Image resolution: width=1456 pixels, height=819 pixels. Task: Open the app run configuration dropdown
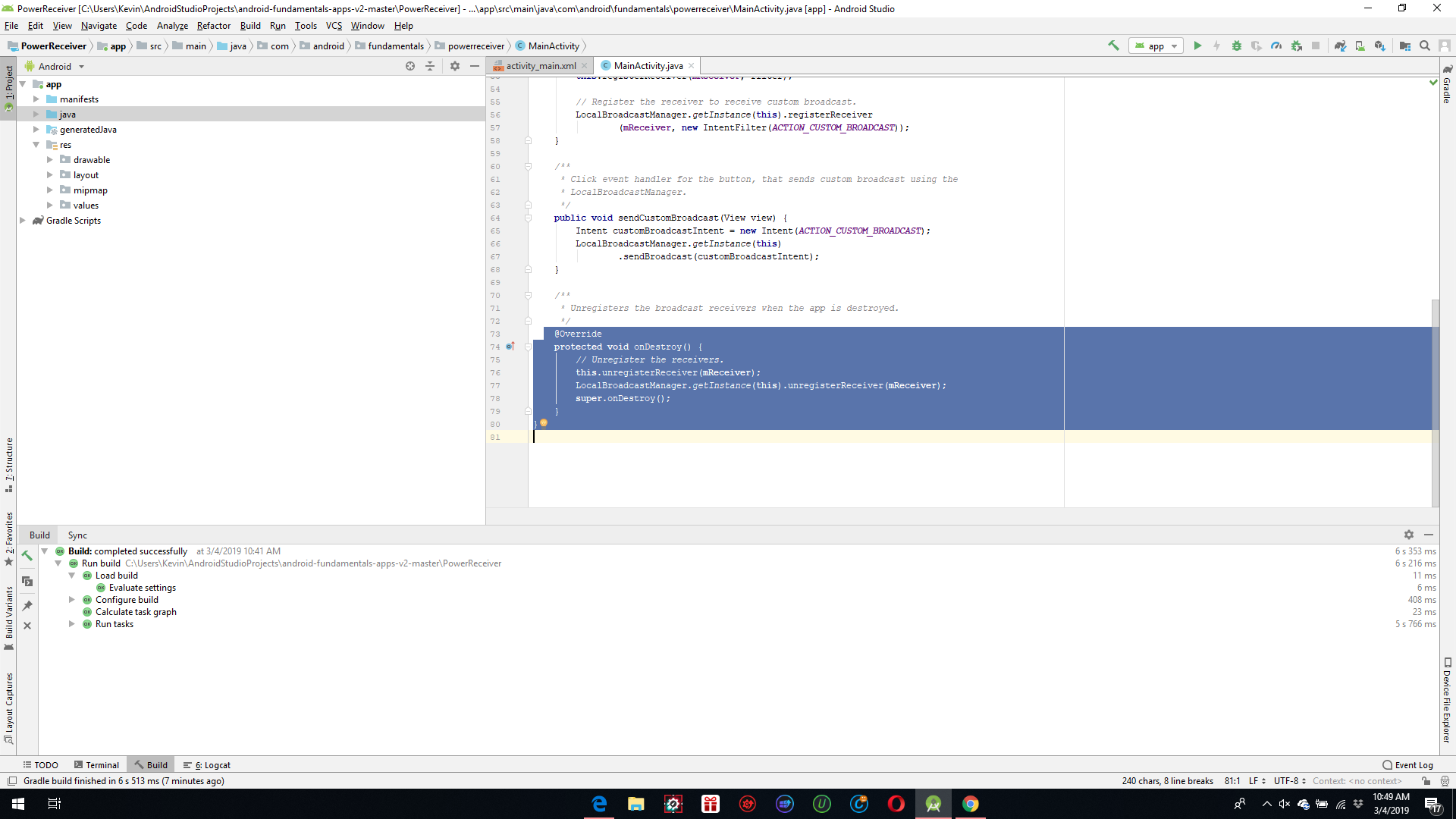(1155, 45)
